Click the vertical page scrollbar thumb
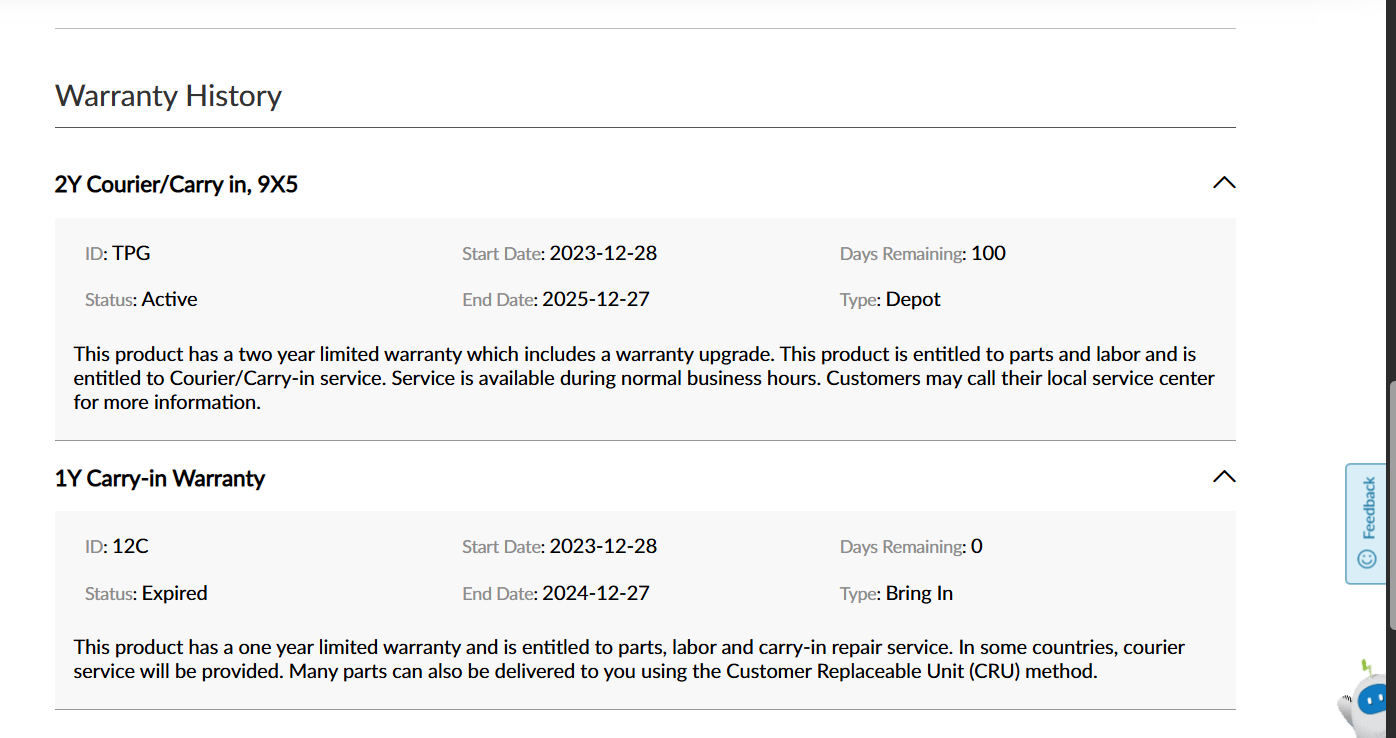Image resolution: width=1396 pixels, height=738 pixels. point(1390,507)
